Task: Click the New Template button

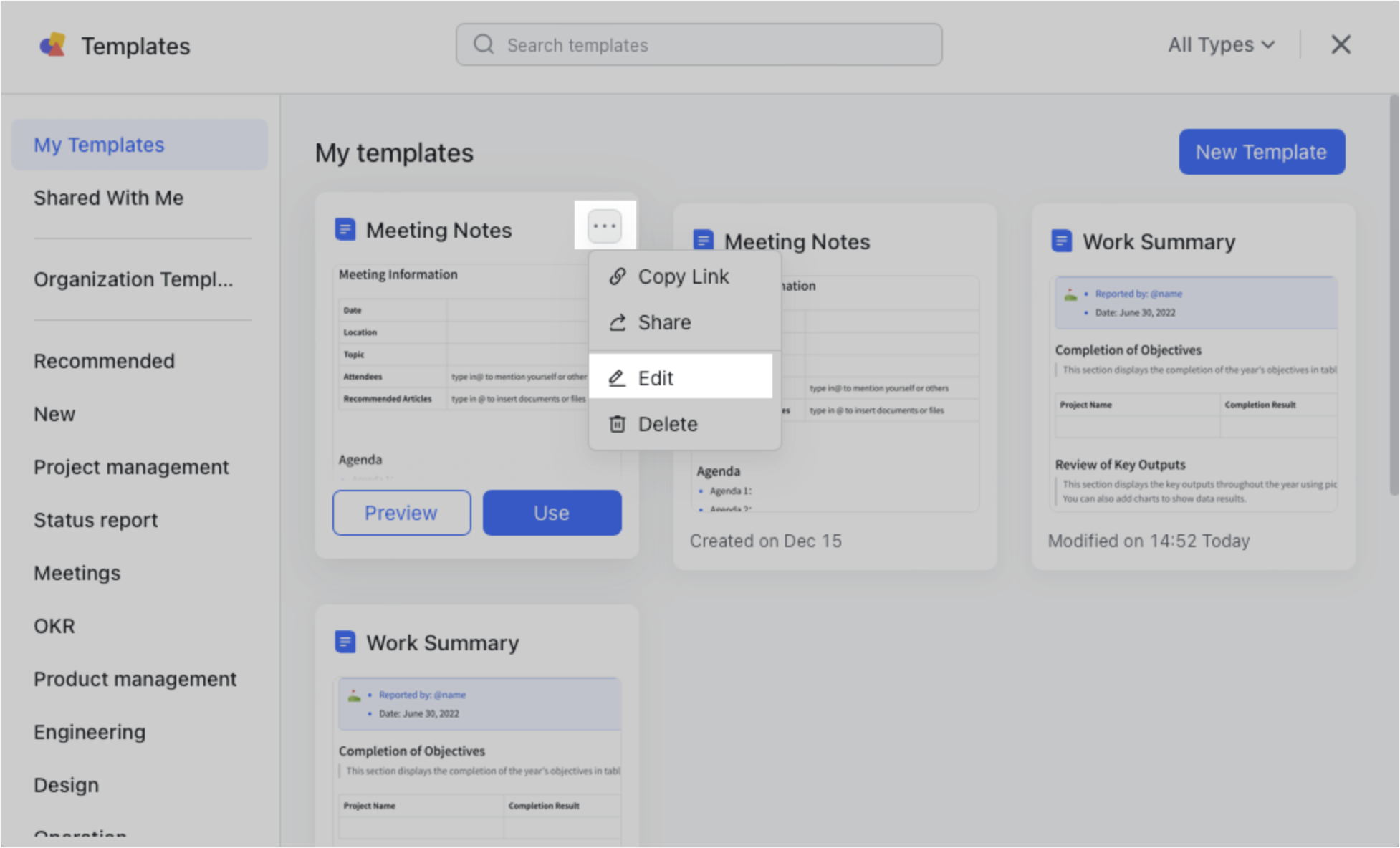Action: (x=1262, y=152)
